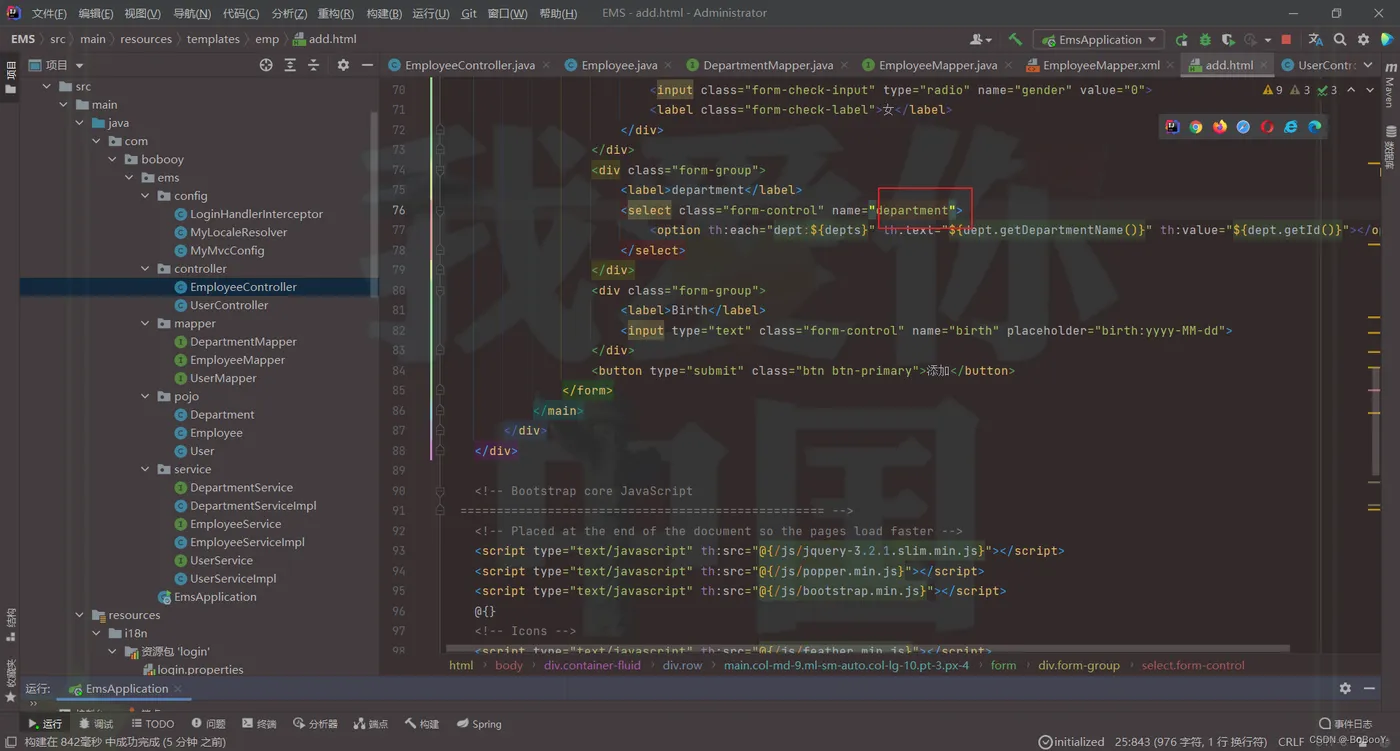Collapse the src folder in project tree
Viewport: 1400px width, 751px height.
47,87
